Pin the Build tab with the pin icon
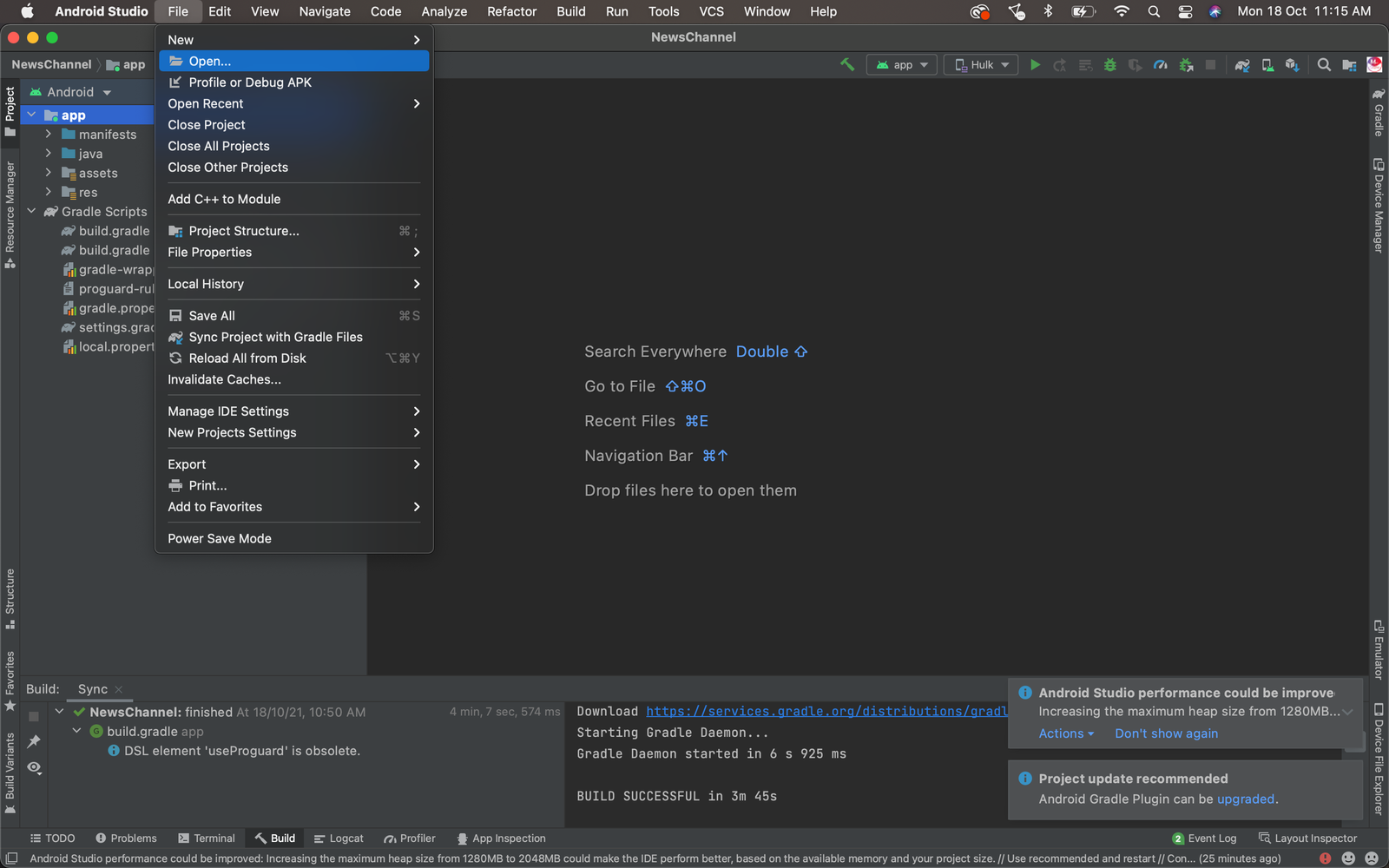 (x=34, y=741)
